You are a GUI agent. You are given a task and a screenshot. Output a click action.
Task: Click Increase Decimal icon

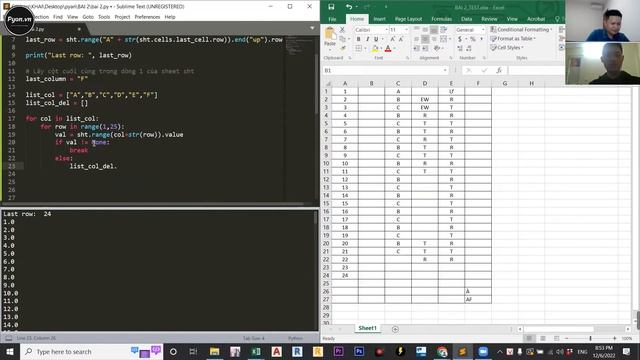pos(460,49)
